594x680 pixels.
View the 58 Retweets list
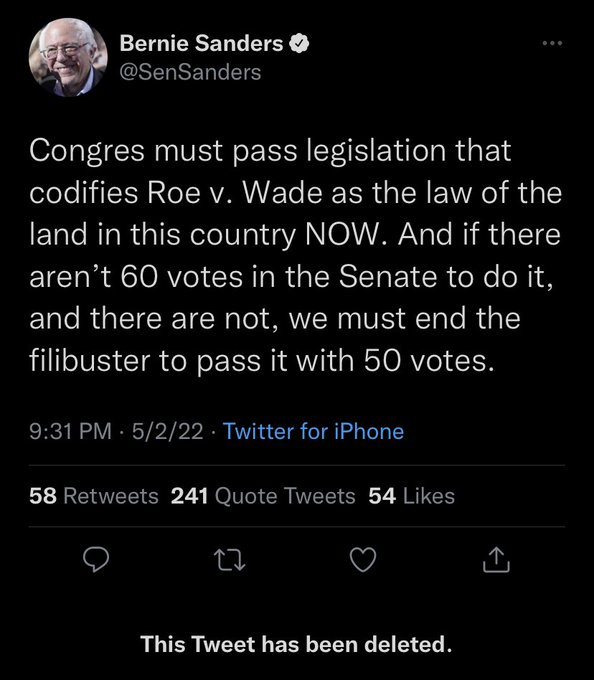[94, 496]
